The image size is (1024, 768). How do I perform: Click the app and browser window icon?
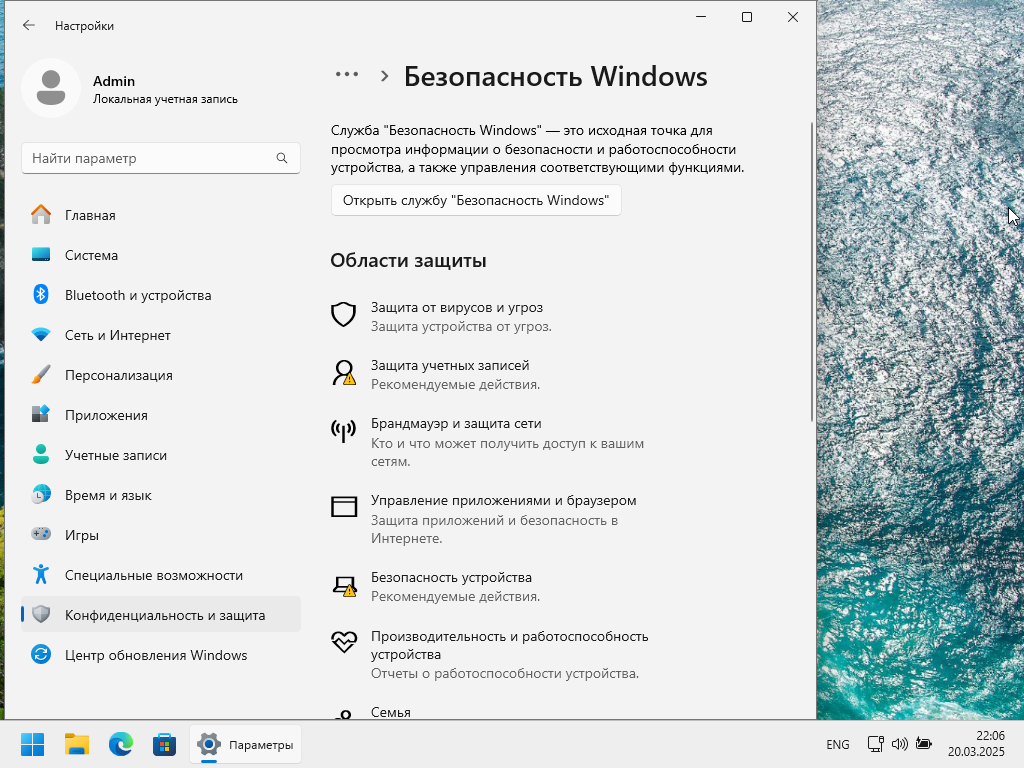tap(344, 507)
